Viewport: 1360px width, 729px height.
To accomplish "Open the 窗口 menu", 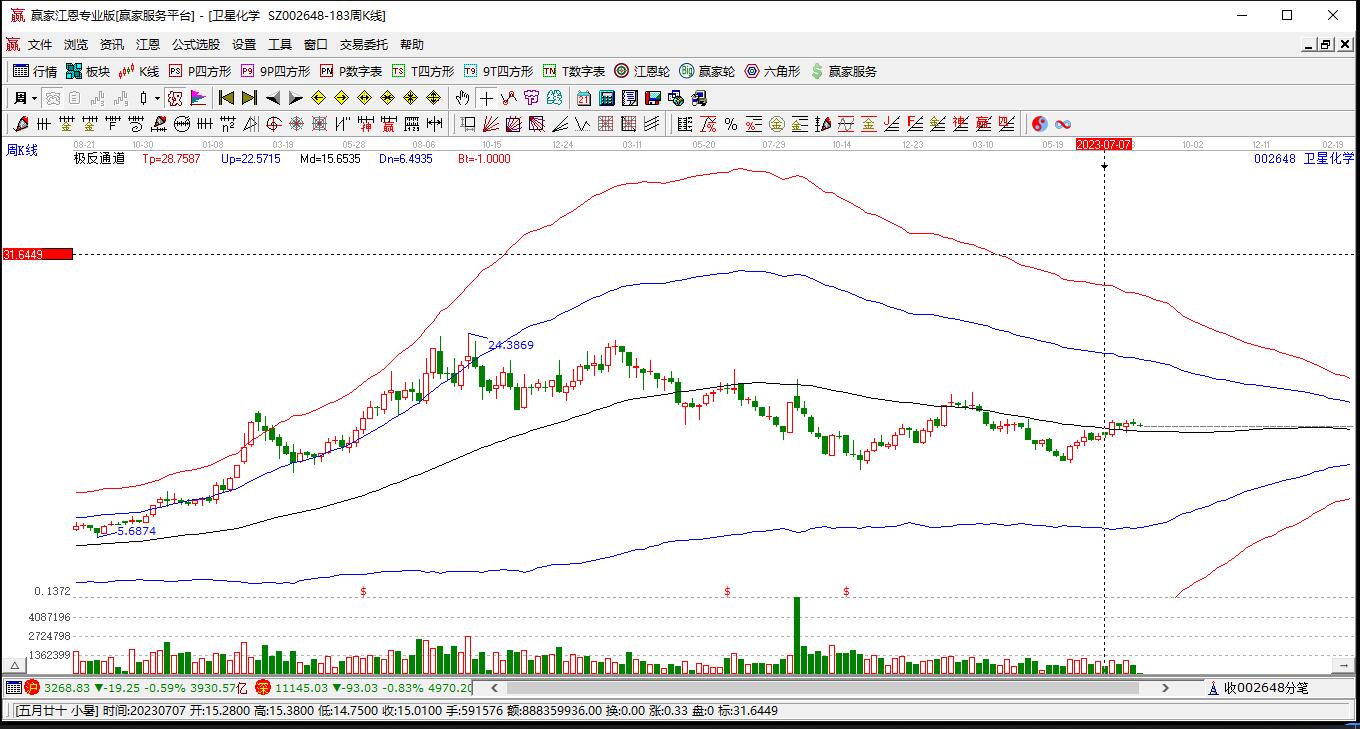I will 316,44.
